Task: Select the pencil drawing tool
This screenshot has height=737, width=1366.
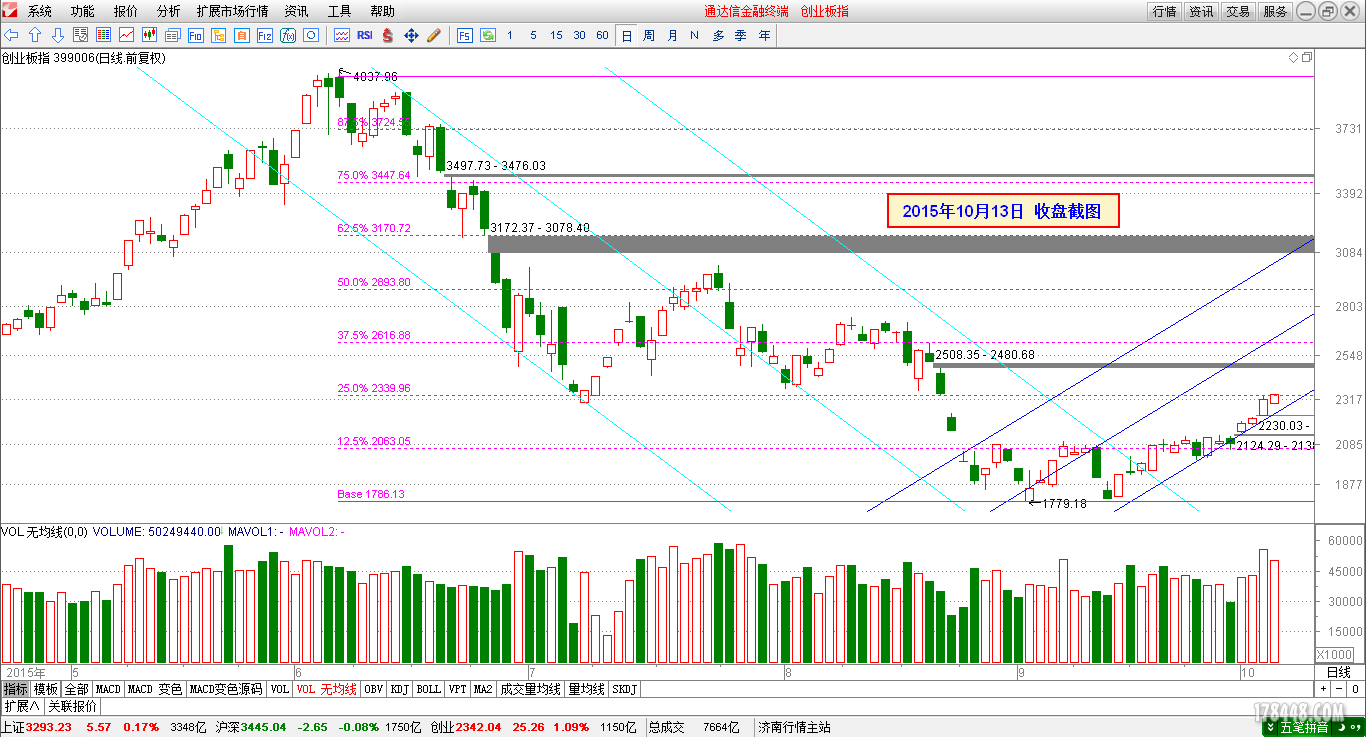Action: [434, 35]
